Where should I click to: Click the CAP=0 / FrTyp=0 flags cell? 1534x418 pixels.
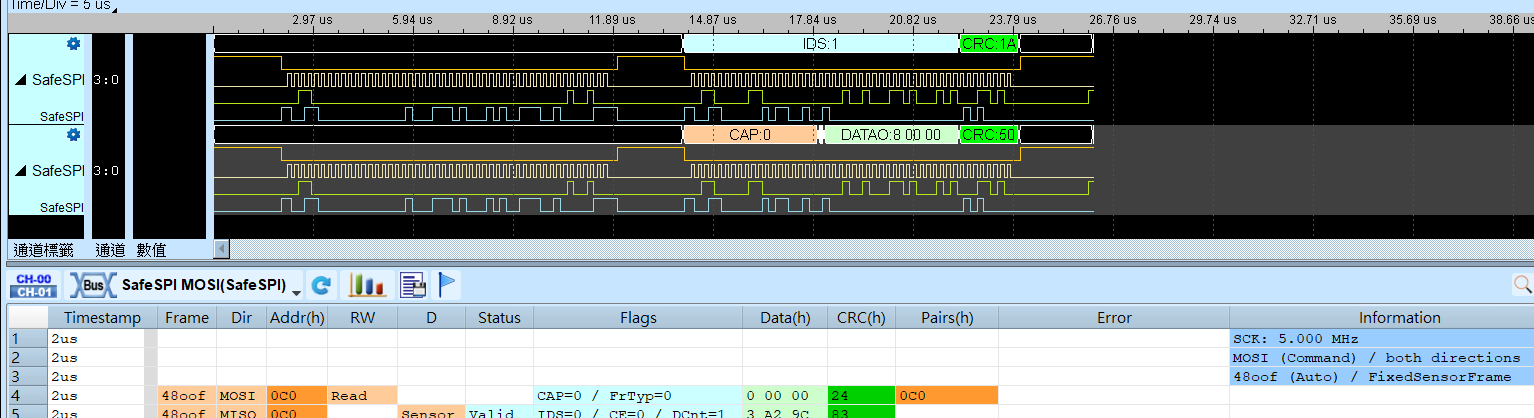pos(638,395)
